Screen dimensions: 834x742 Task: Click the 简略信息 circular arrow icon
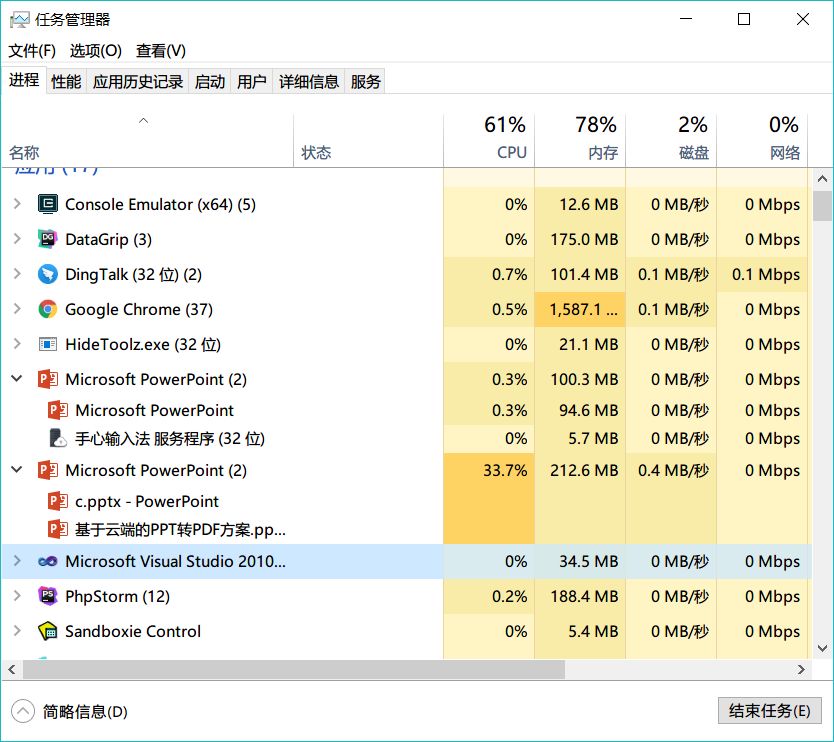coord(22,711)
